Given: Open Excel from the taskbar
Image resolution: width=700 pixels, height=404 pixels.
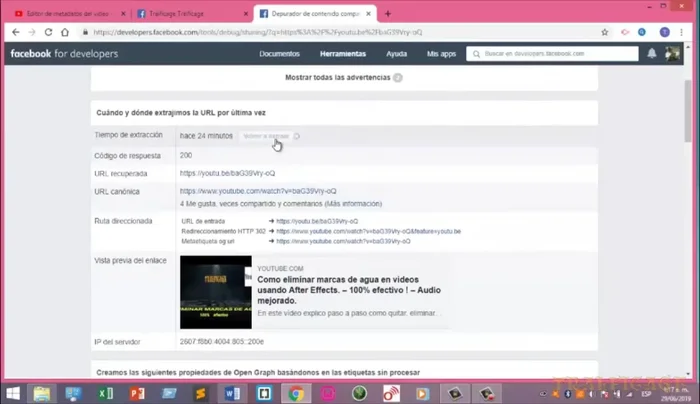Looking at the screenshot, I should tap(105, 392).
